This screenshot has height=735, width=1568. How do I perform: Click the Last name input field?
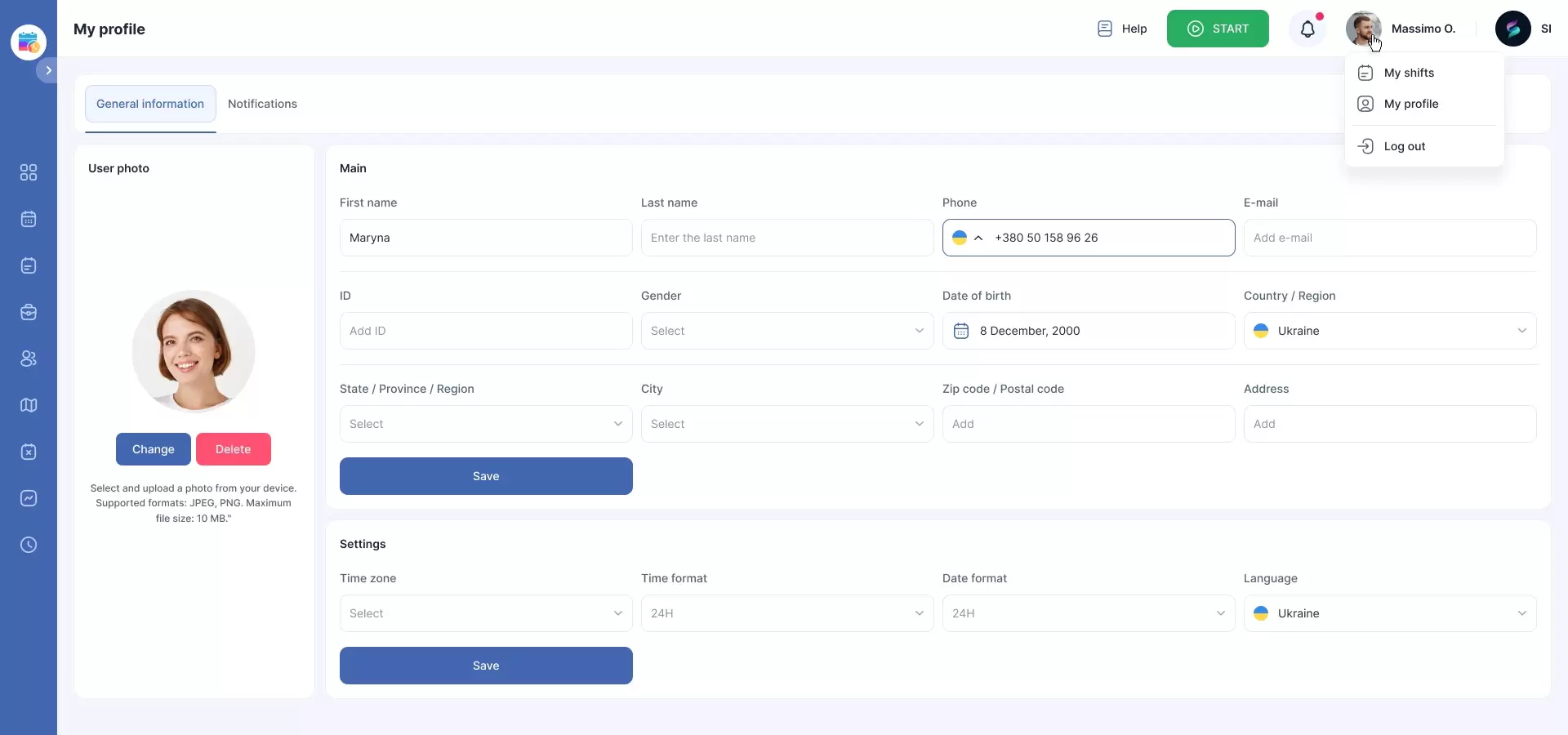point(786,238)
